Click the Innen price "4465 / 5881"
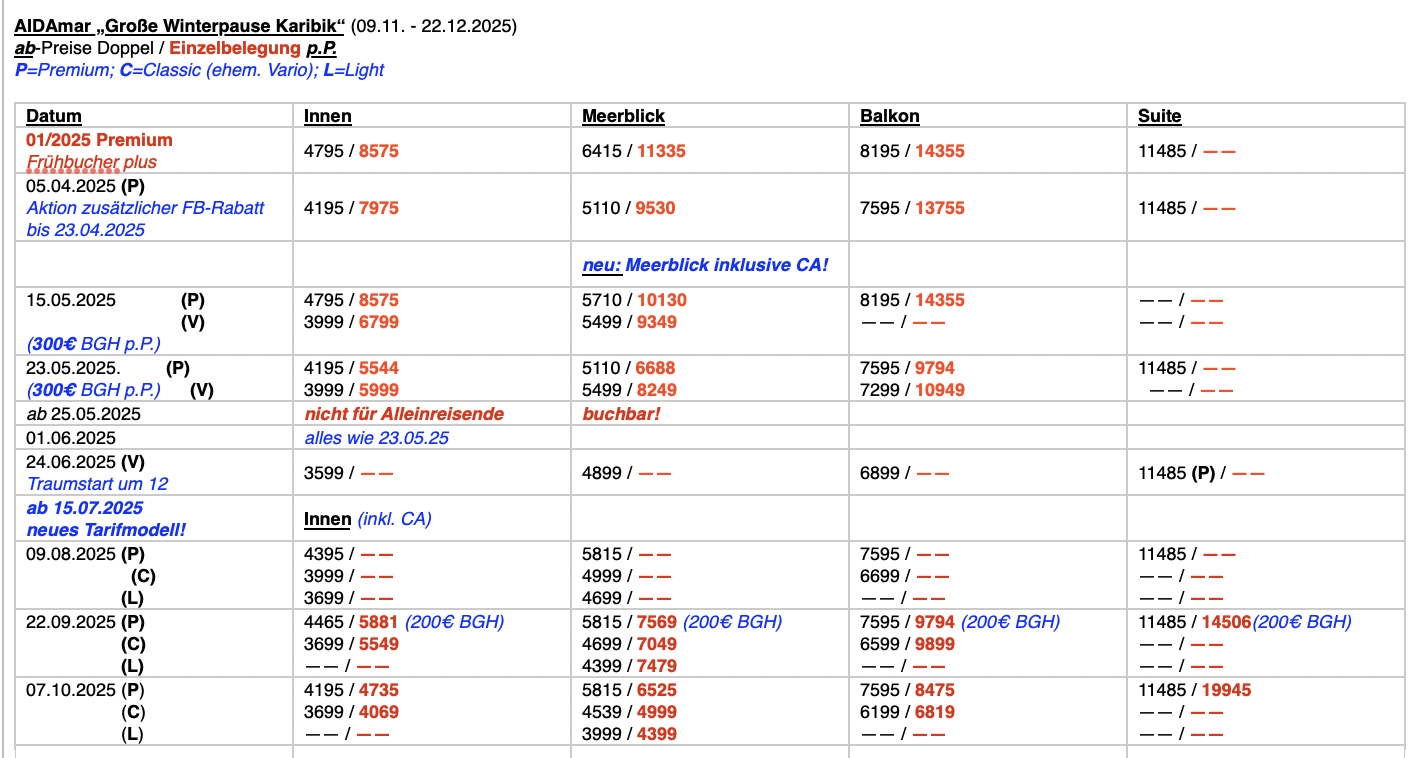Image resolution: width=1420 pixels, height=758 pixels. [351, 622]
